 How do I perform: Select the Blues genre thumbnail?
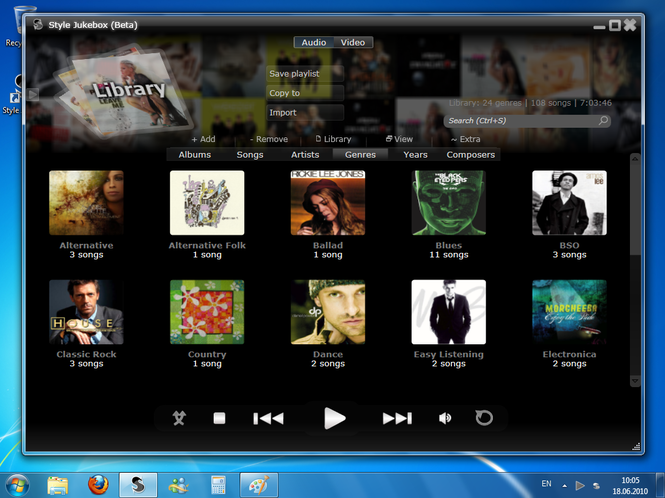click(449, 203)
